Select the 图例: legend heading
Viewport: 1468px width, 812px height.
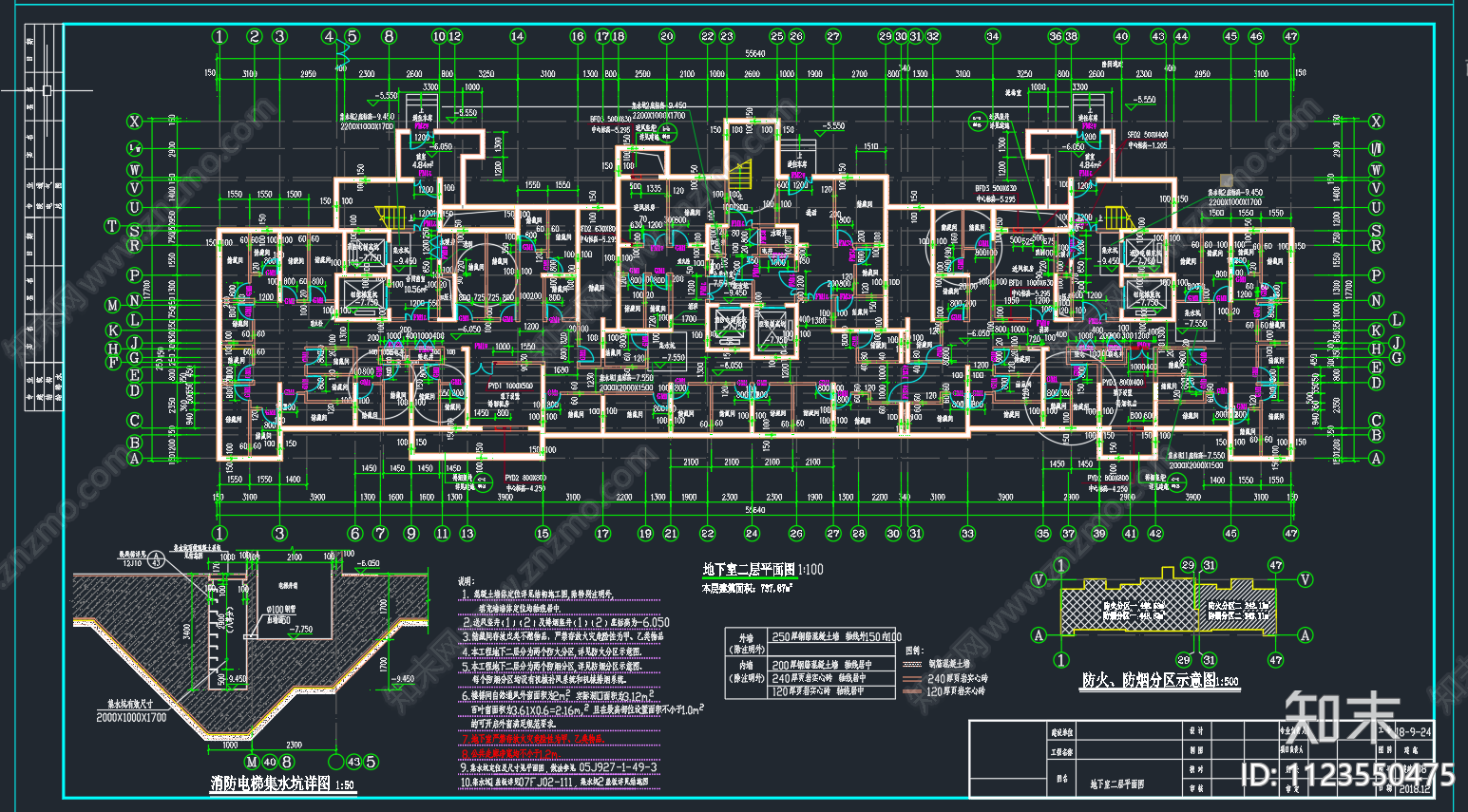point(914,651)
